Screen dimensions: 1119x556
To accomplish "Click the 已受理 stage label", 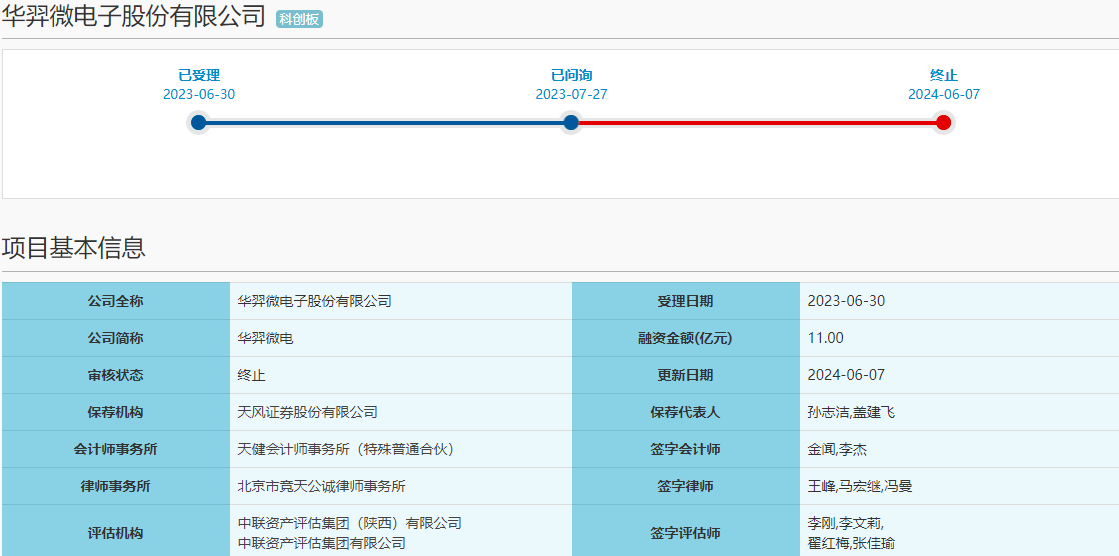I will [x=199, y=76].
